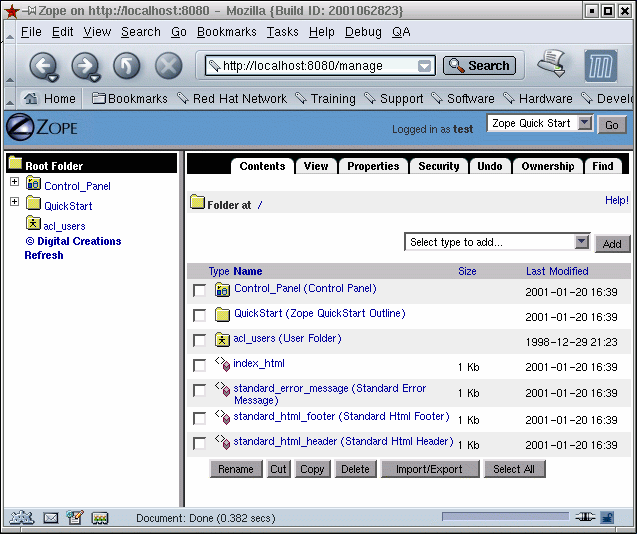Click the Home icon in bookmarks bar
Viewport: 637px width, 534px height.
point(31,99)
